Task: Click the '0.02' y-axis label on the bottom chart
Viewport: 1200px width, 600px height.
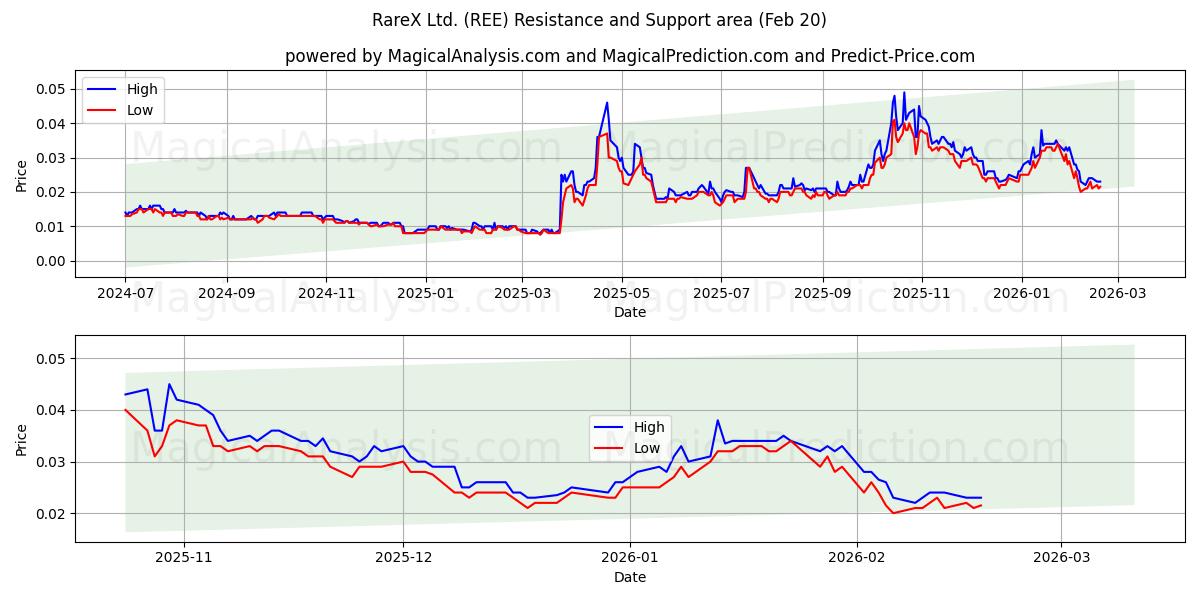Action: (x=52, y=514)
